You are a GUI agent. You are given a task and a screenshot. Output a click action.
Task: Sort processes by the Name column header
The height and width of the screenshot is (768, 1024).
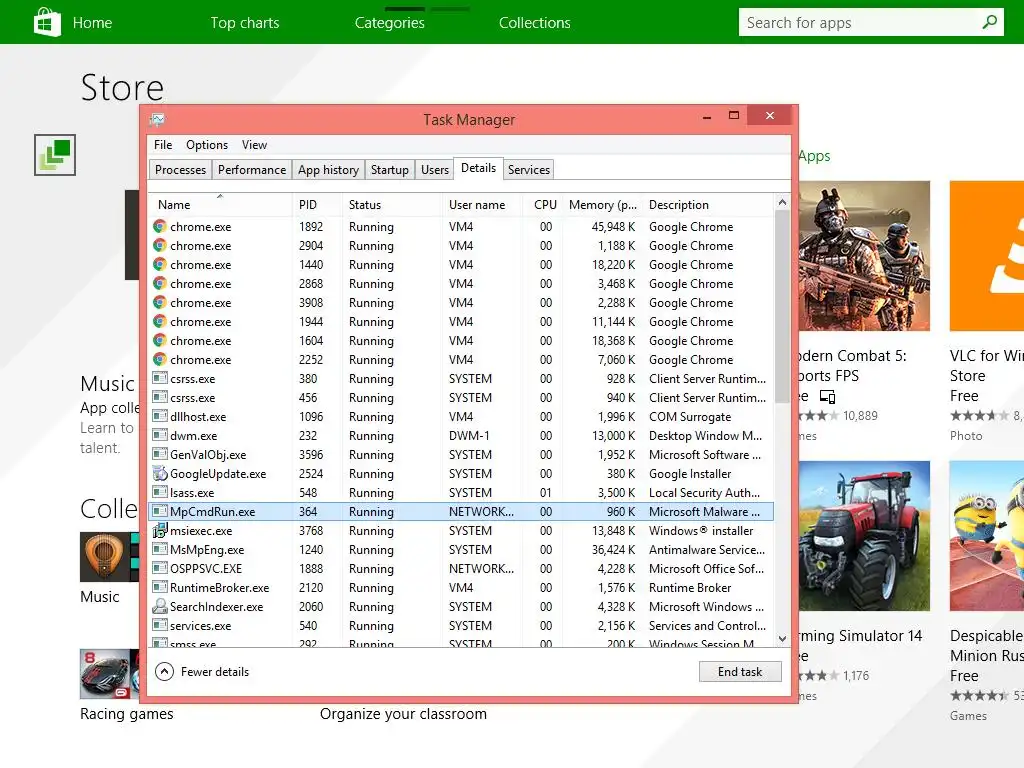coord(220,204)
